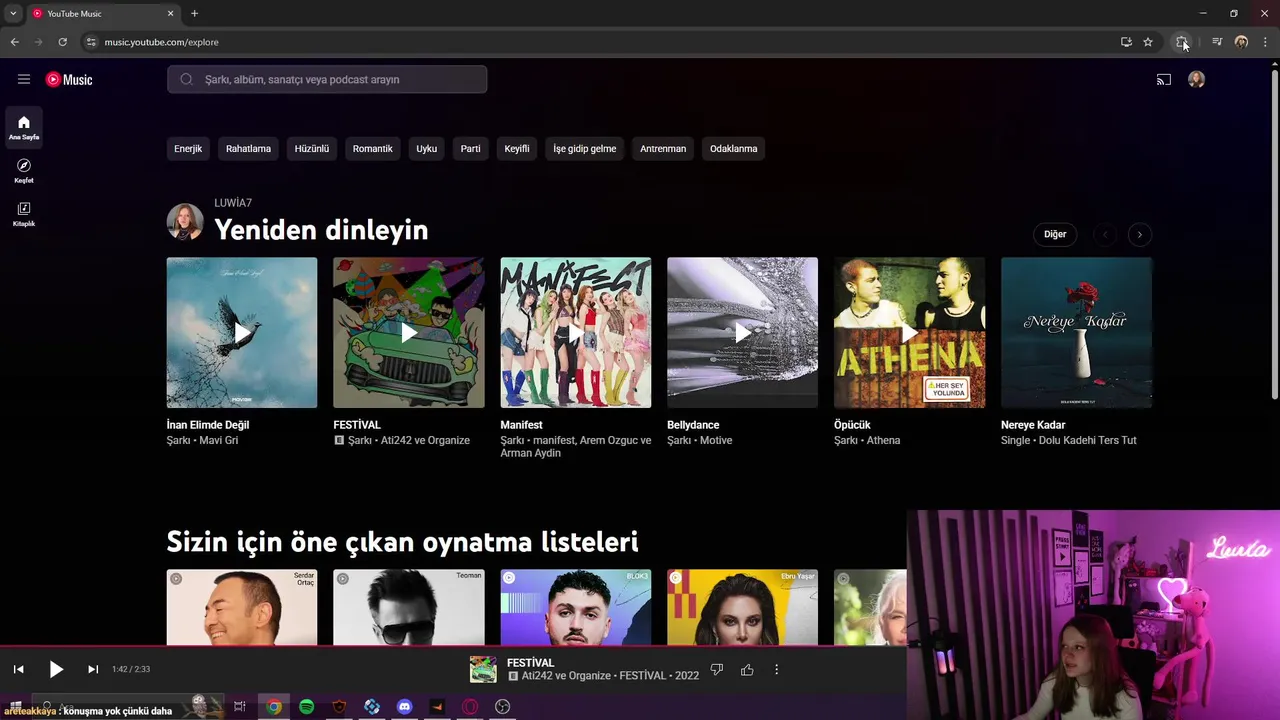This screenshot has height=720, width=1280.
Task: Select İşe gidip gelme chip
Action: point(585,148)
